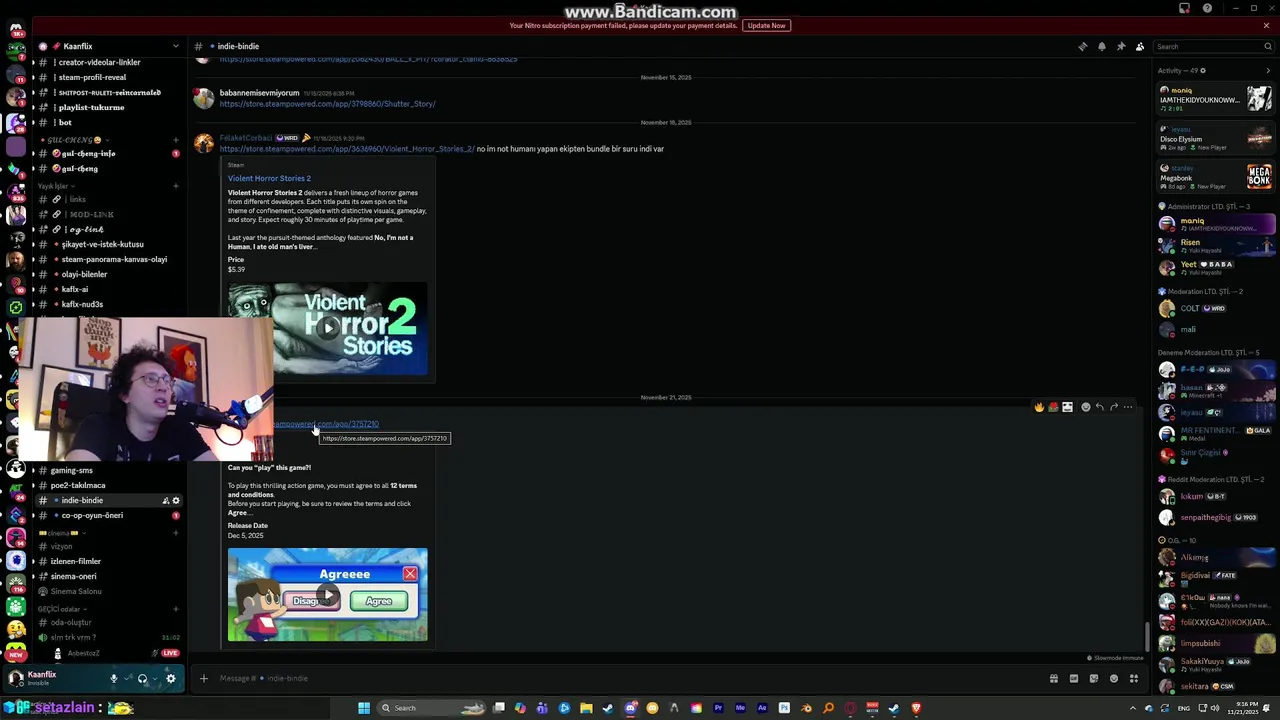Open the Violent_Horror_Stories_2 Steam link

pyautogui.click(x=347, y=149)
